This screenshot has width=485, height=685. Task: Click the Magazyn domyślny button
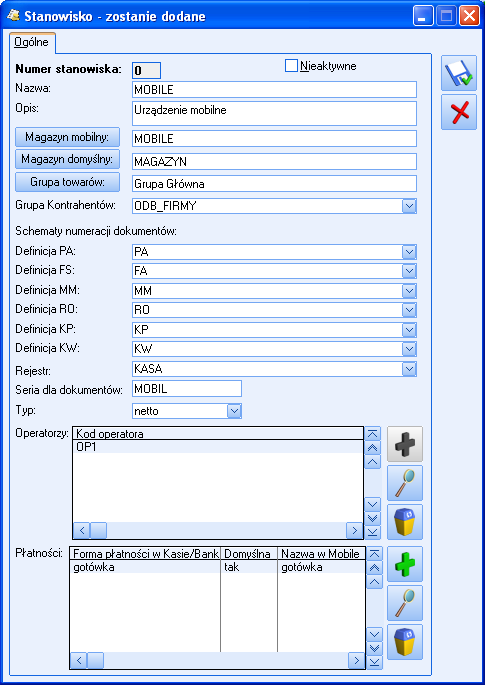point(67,159)
